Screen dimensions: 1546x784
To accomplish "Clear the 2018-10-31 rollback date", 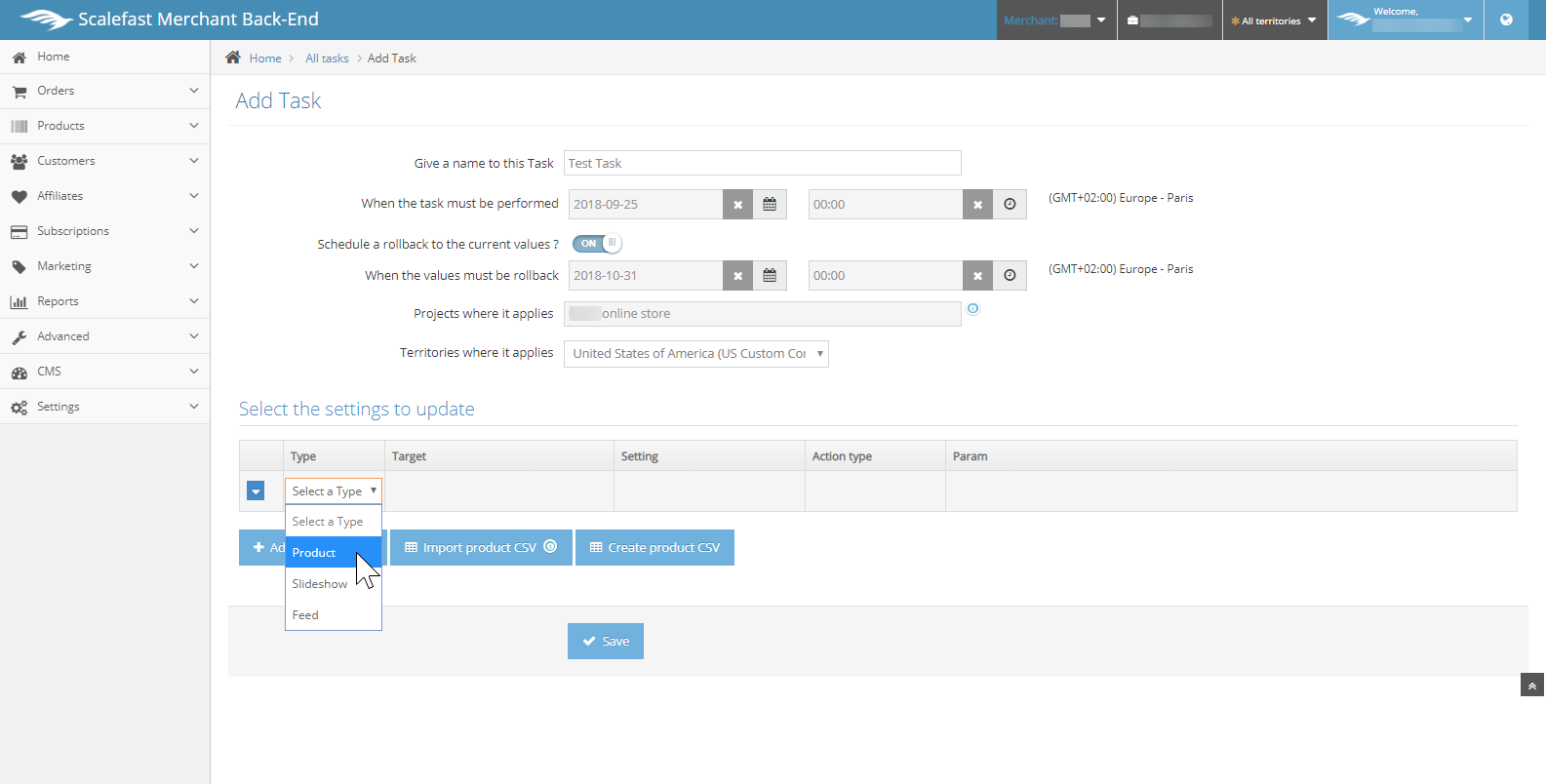I will 737,276.
